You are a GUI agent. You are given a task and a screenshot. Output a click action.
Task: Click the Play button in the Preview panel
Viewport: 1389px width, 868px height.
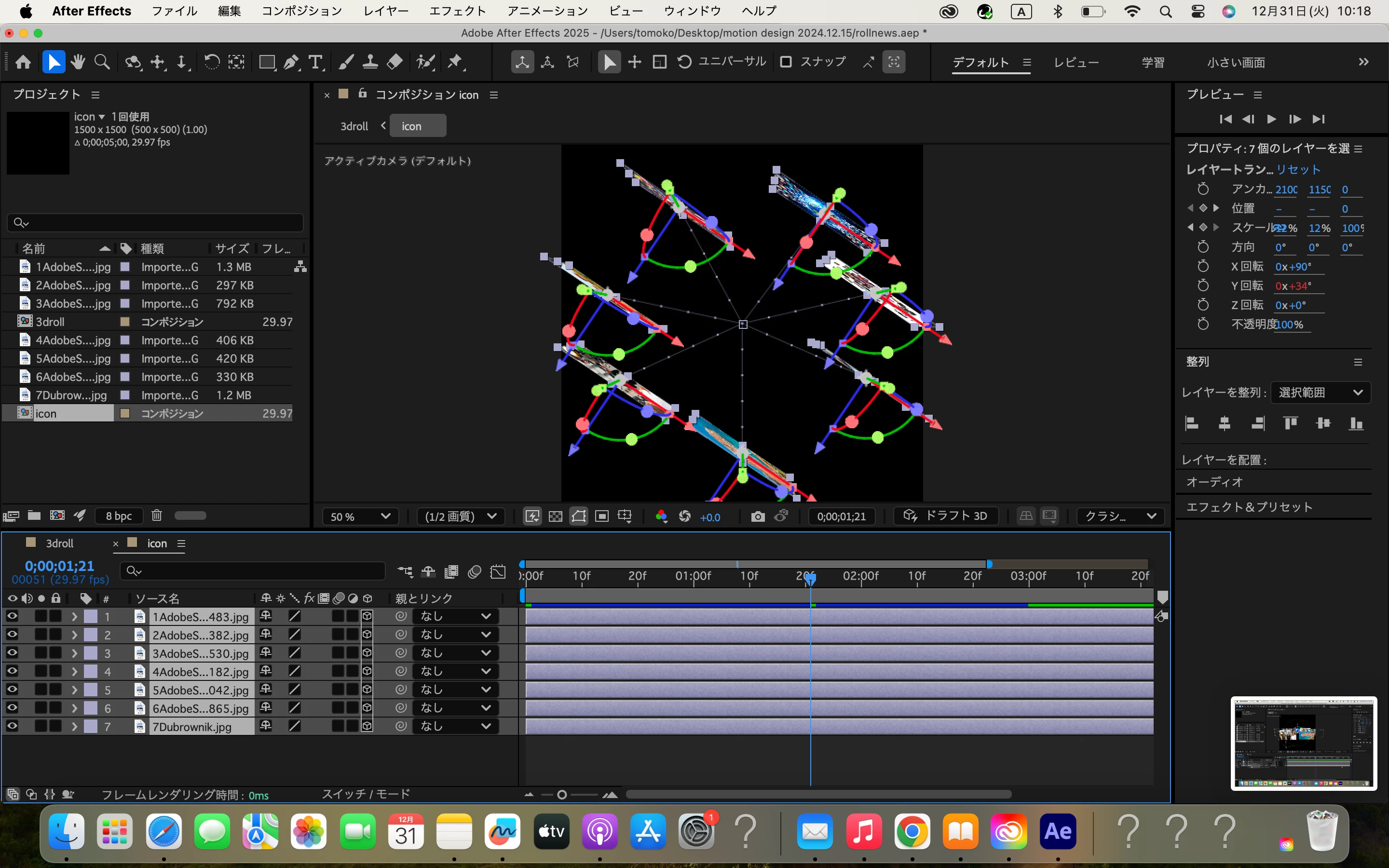pyautogui.click(x=1271, y=119)
